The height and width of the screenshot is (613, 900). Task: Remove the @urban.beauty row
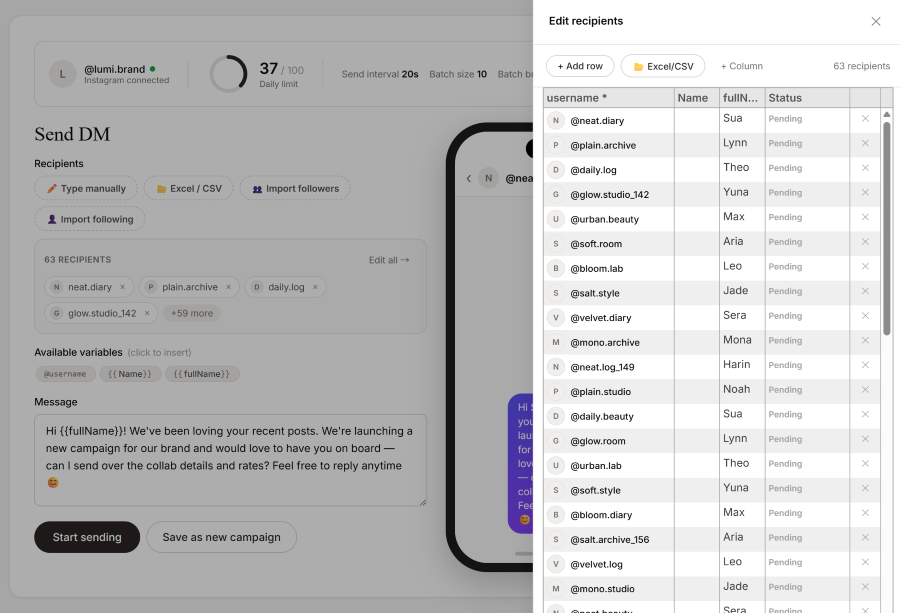865,218
